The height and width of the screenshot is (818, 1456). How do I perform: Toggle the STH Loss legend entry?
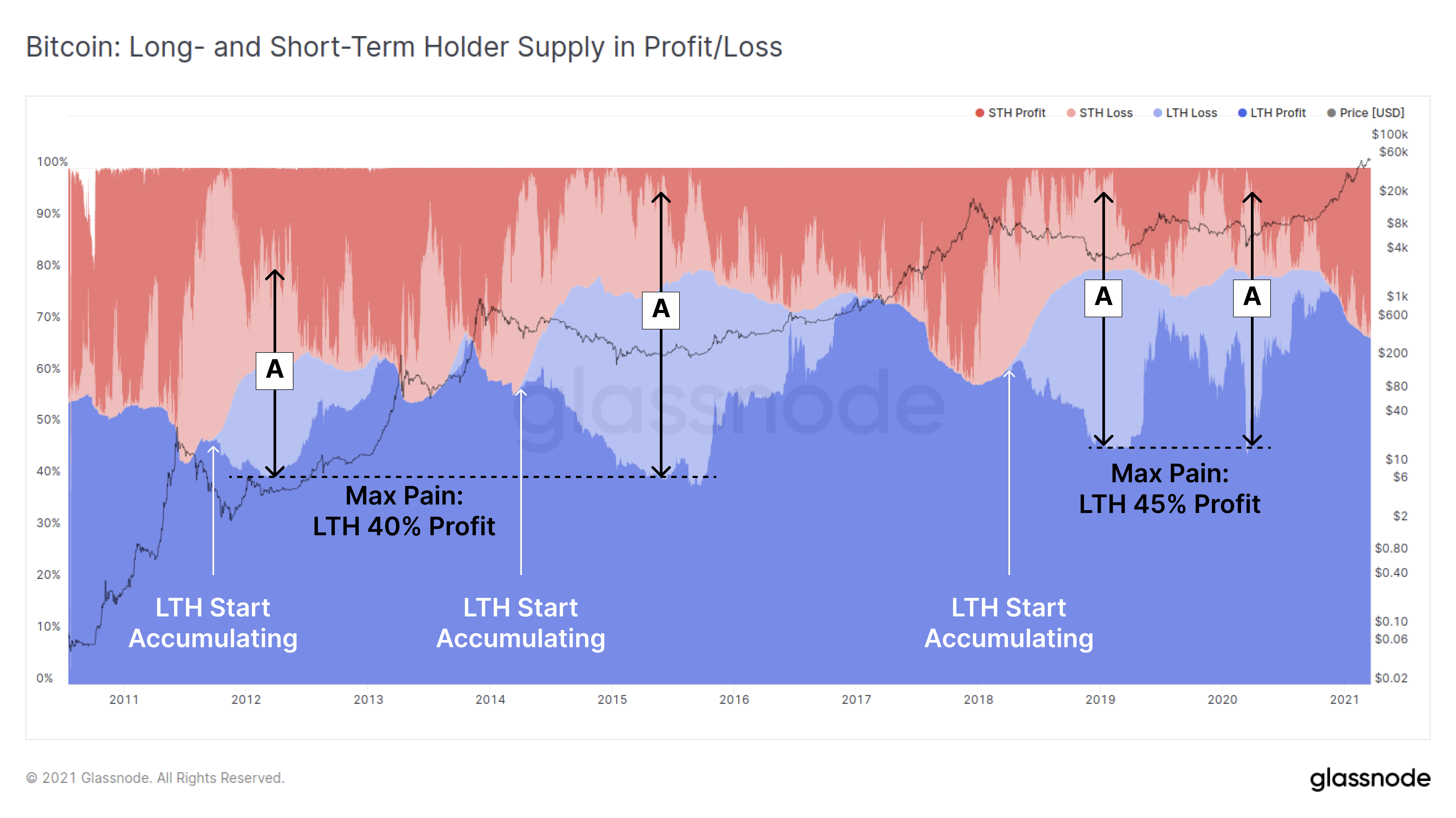1099,113
